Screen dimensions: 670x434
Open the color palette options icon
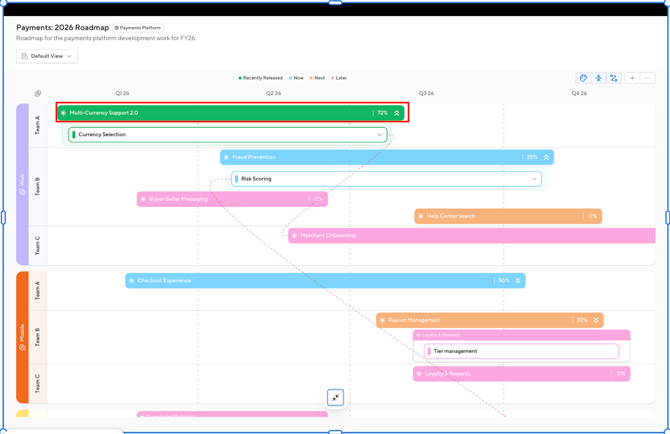[583, 78]
